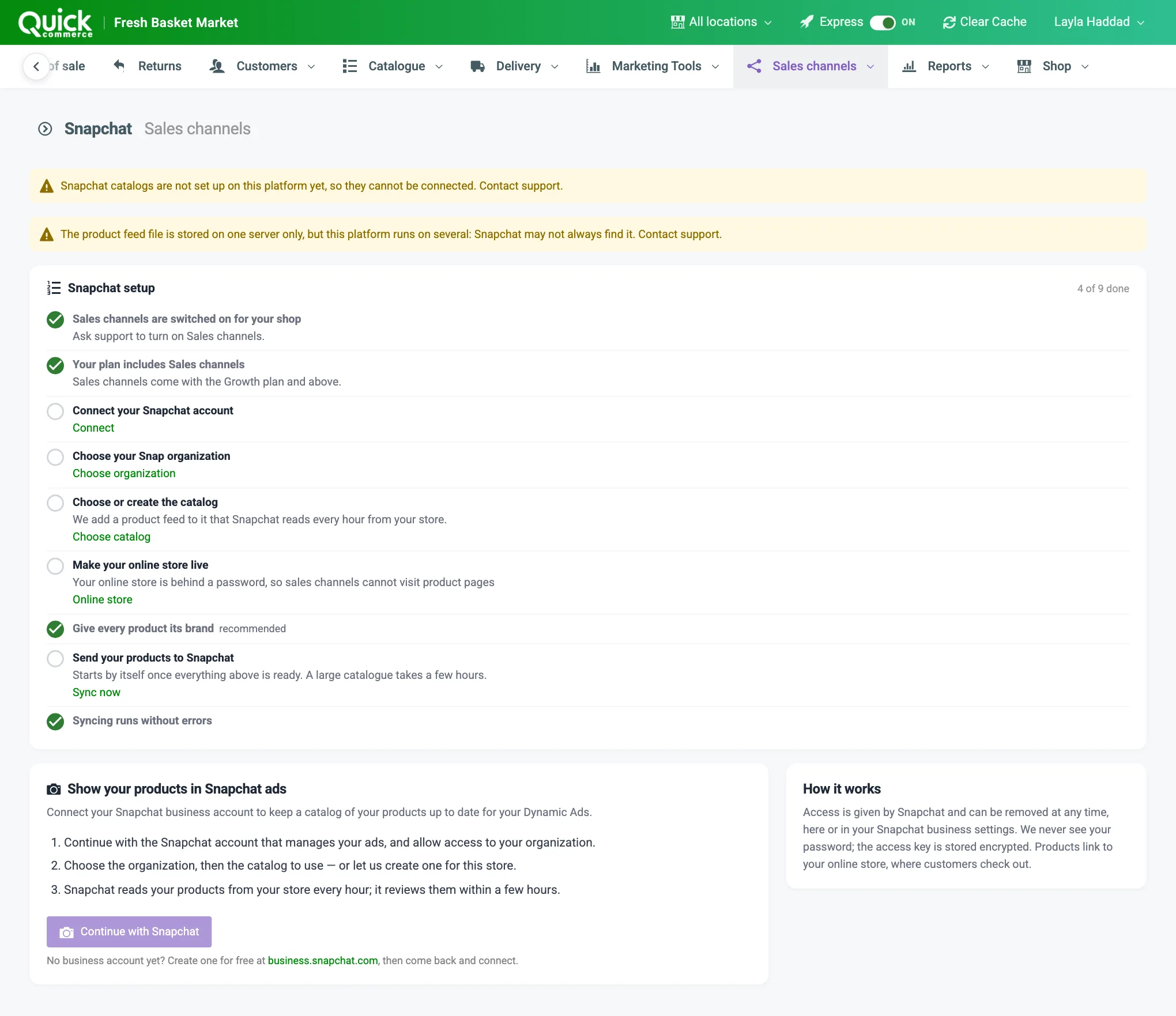1176x1016 pixels.
Task: Toggle the Express switch off
Action: click(882, 22)
